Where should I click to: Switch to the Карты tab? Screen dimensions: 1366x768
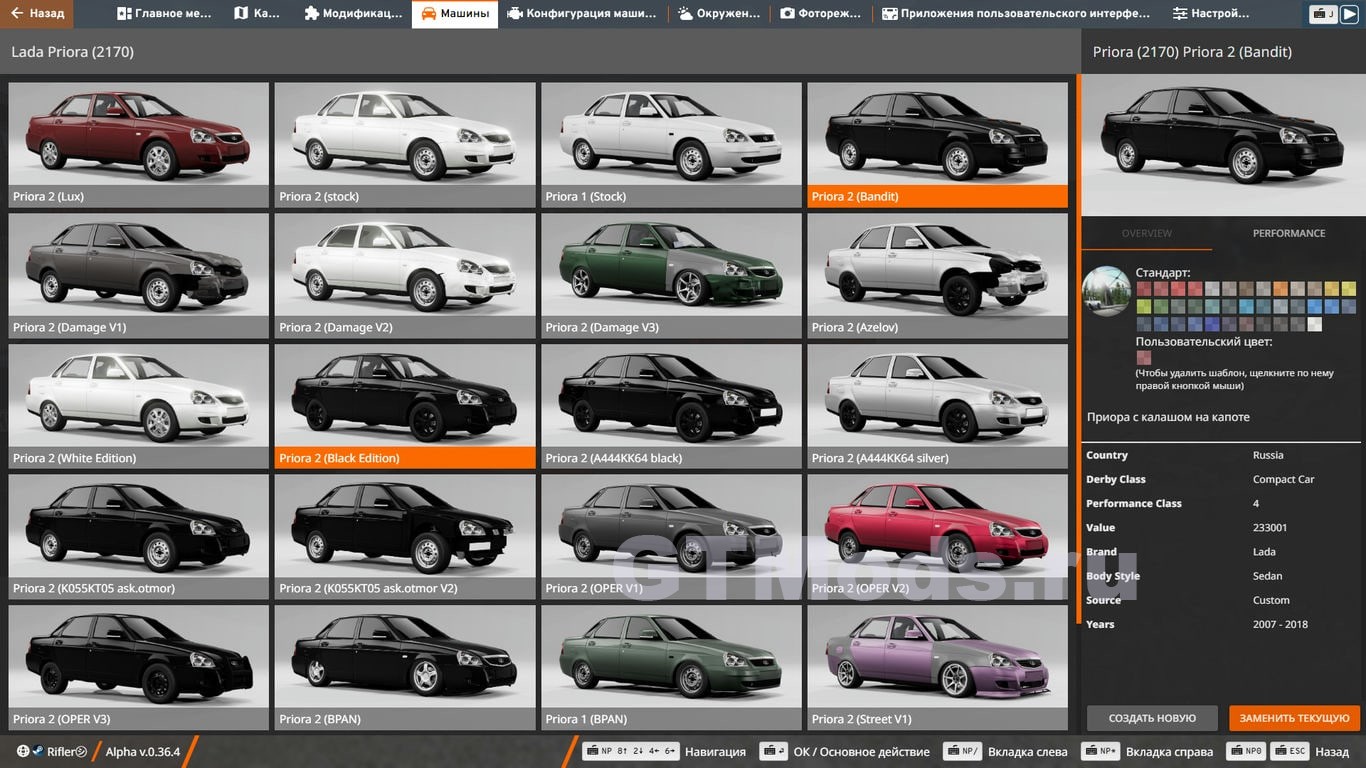tap(257, 14)
